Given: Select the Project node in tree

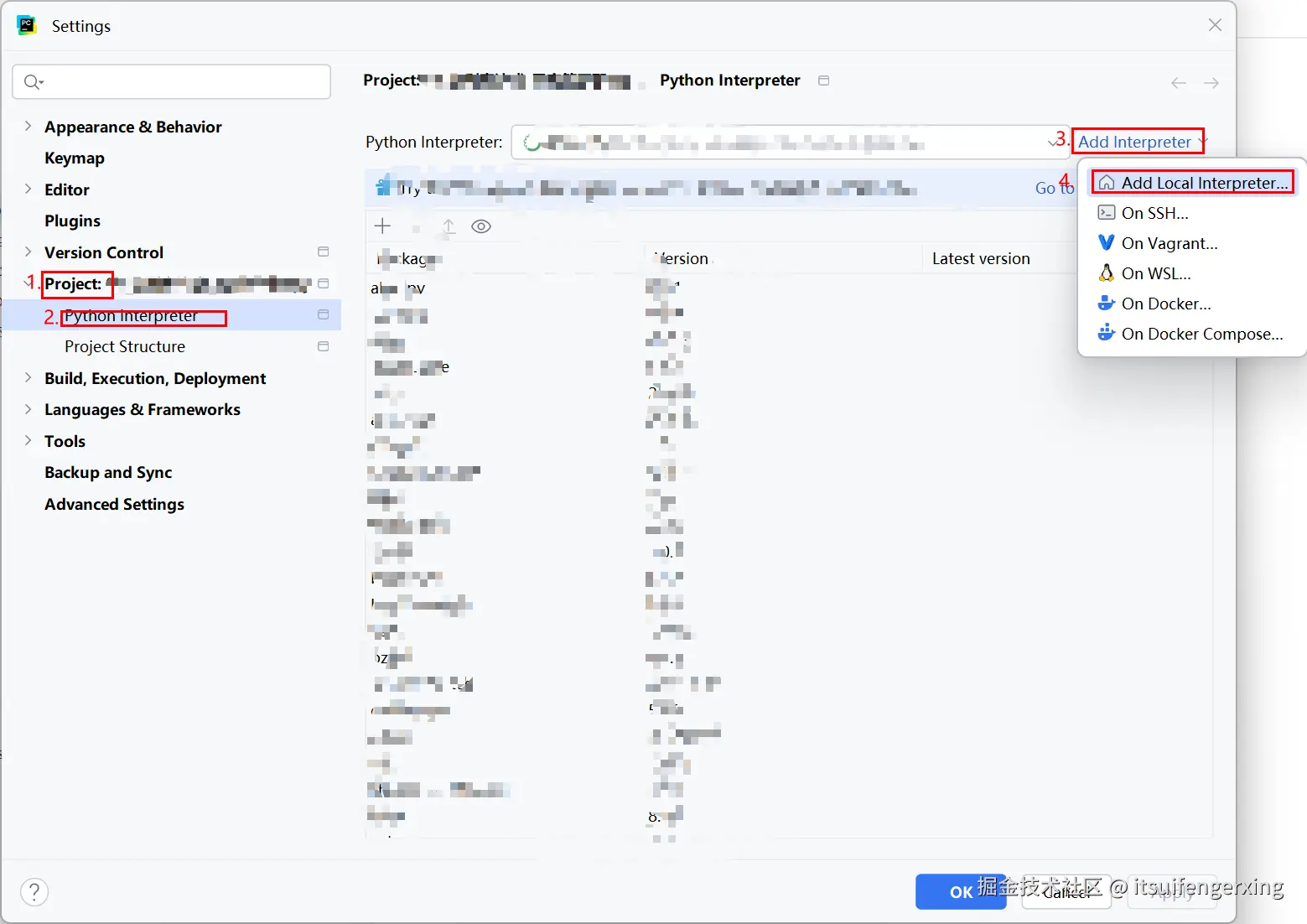Looking at the screenshot, I should pyautogui.click(x=73, y=283).
